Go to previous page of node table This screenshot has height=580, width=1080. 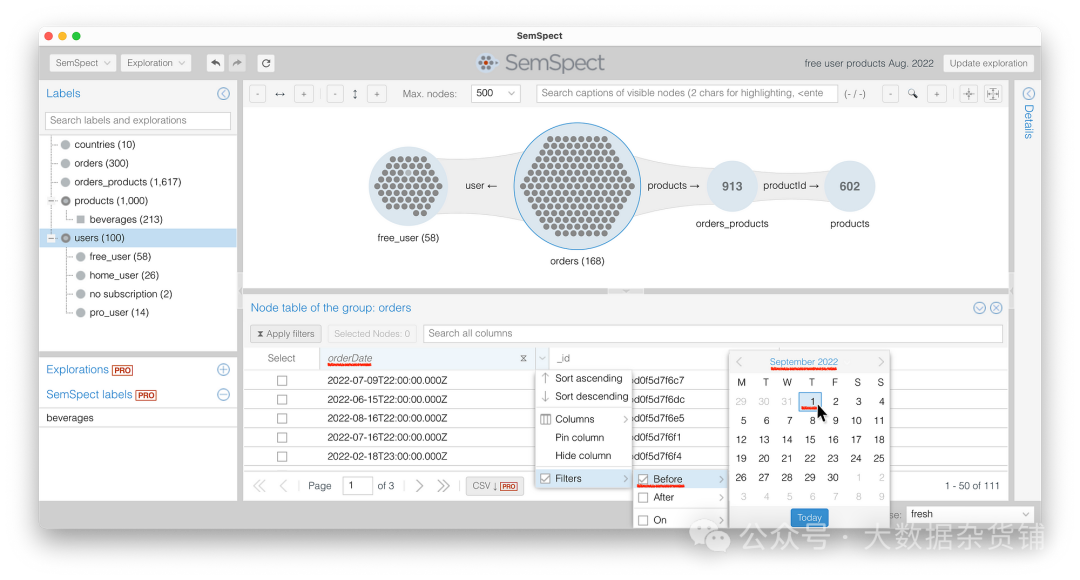click(283, 486)
